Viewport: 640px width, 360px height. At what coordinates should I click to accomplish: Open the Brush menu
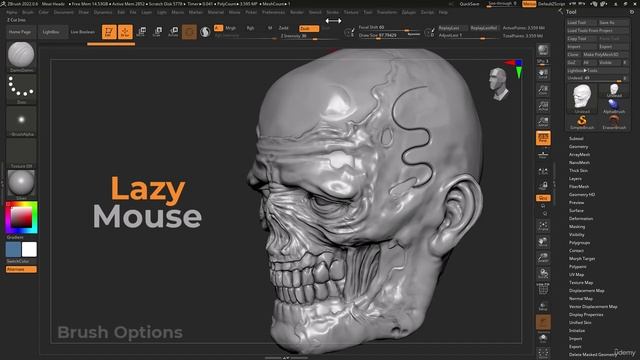28,12
